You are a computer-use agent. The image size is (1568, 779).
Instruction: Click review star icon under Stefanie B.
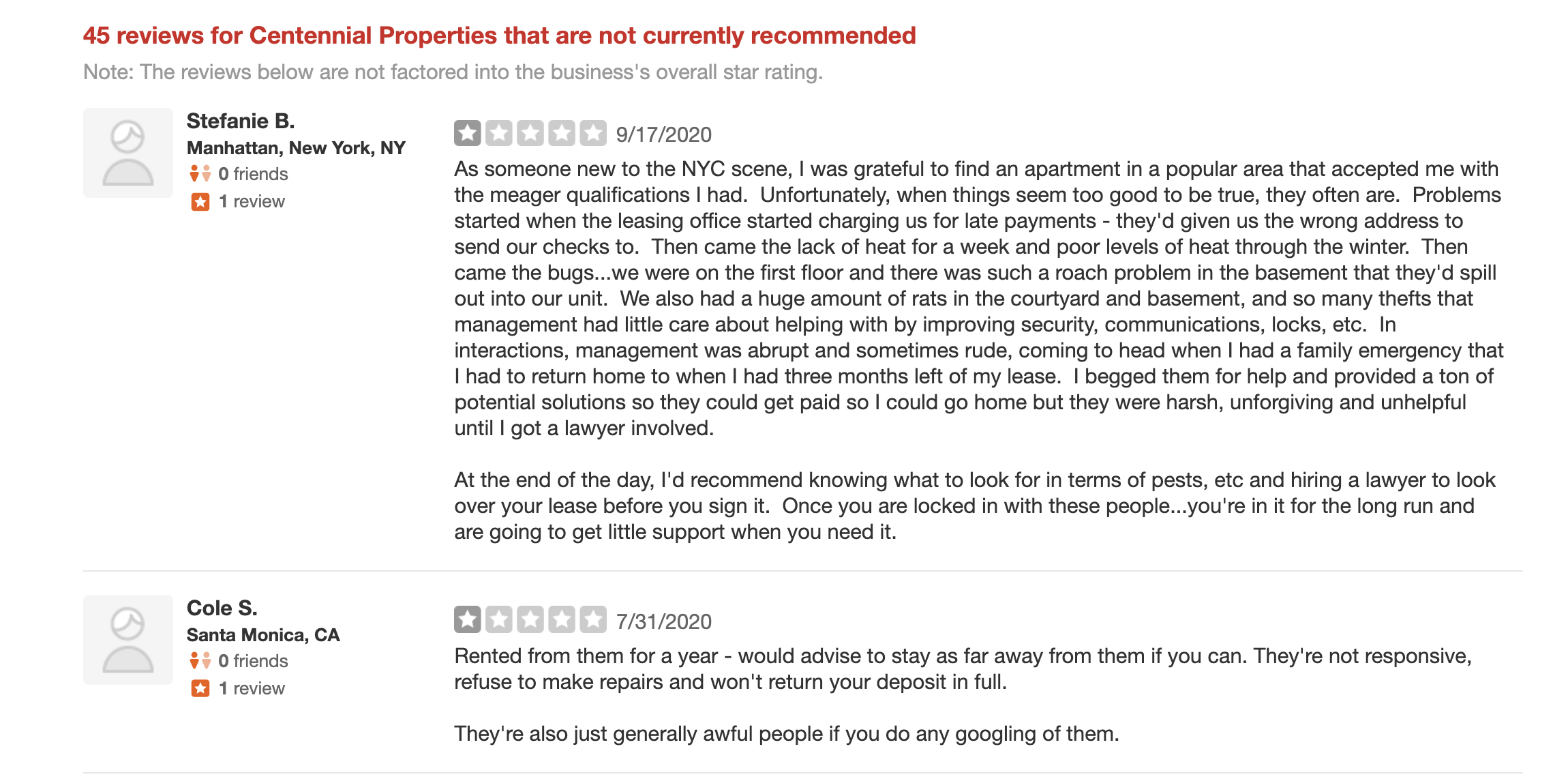(200, 202)
